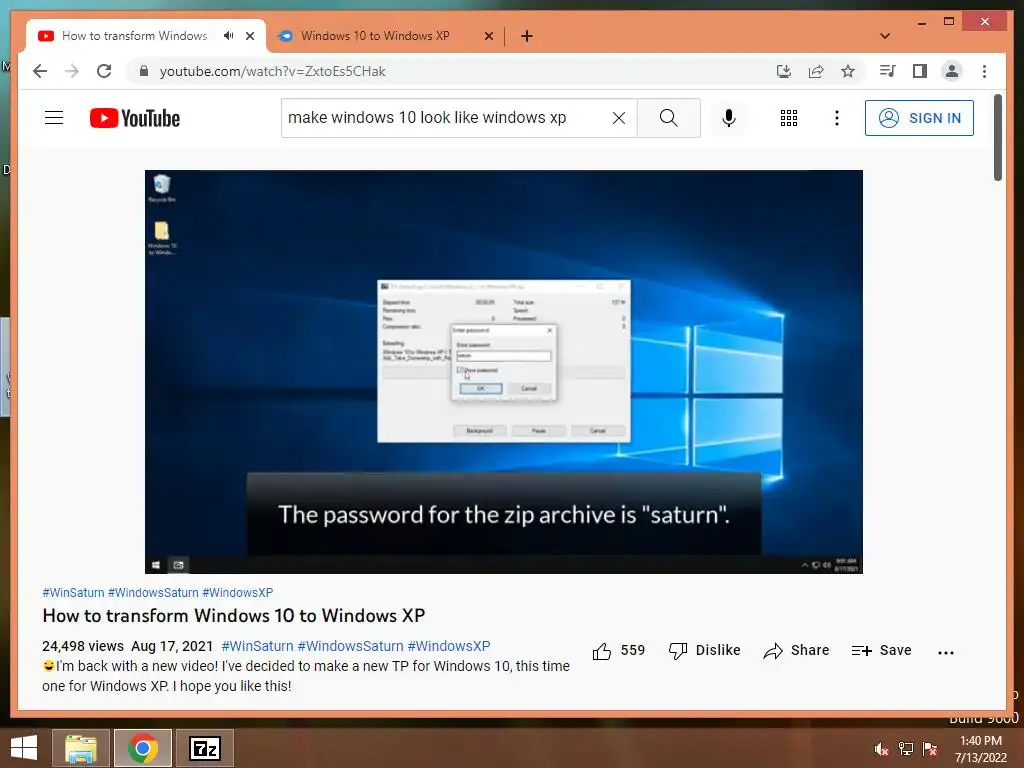Open File Explorer from the taskbar

[80, 748]
